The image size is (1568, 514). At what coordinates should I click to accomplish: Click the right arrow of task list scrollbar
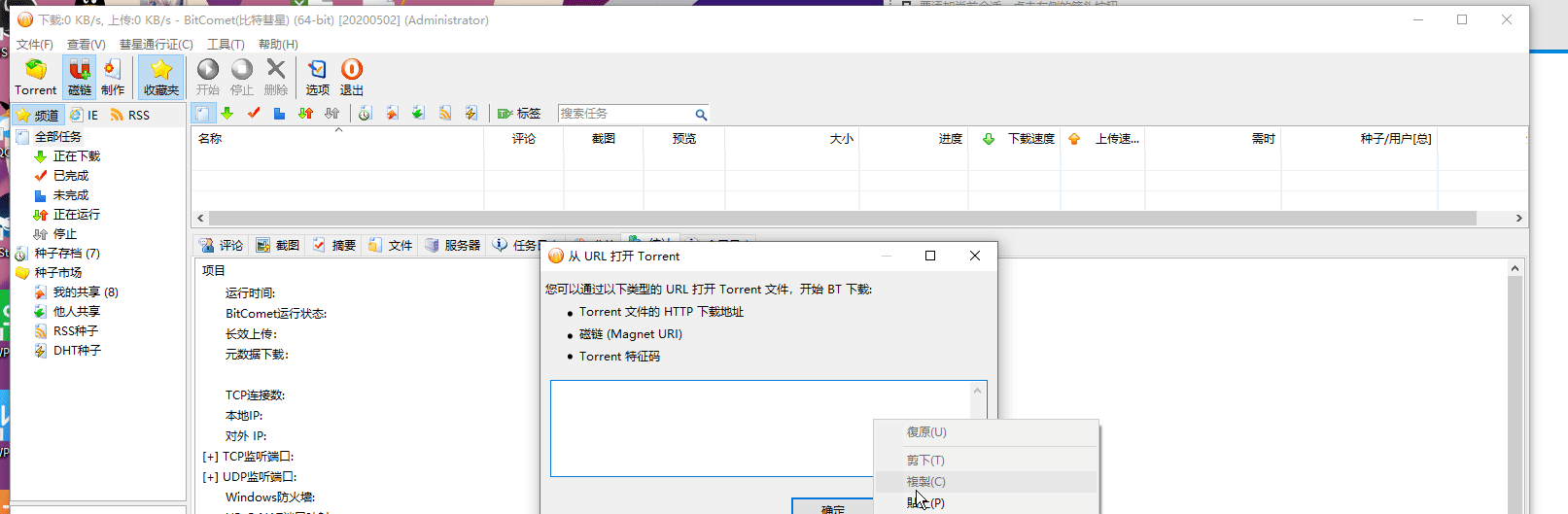click(x=1519, y=219)
